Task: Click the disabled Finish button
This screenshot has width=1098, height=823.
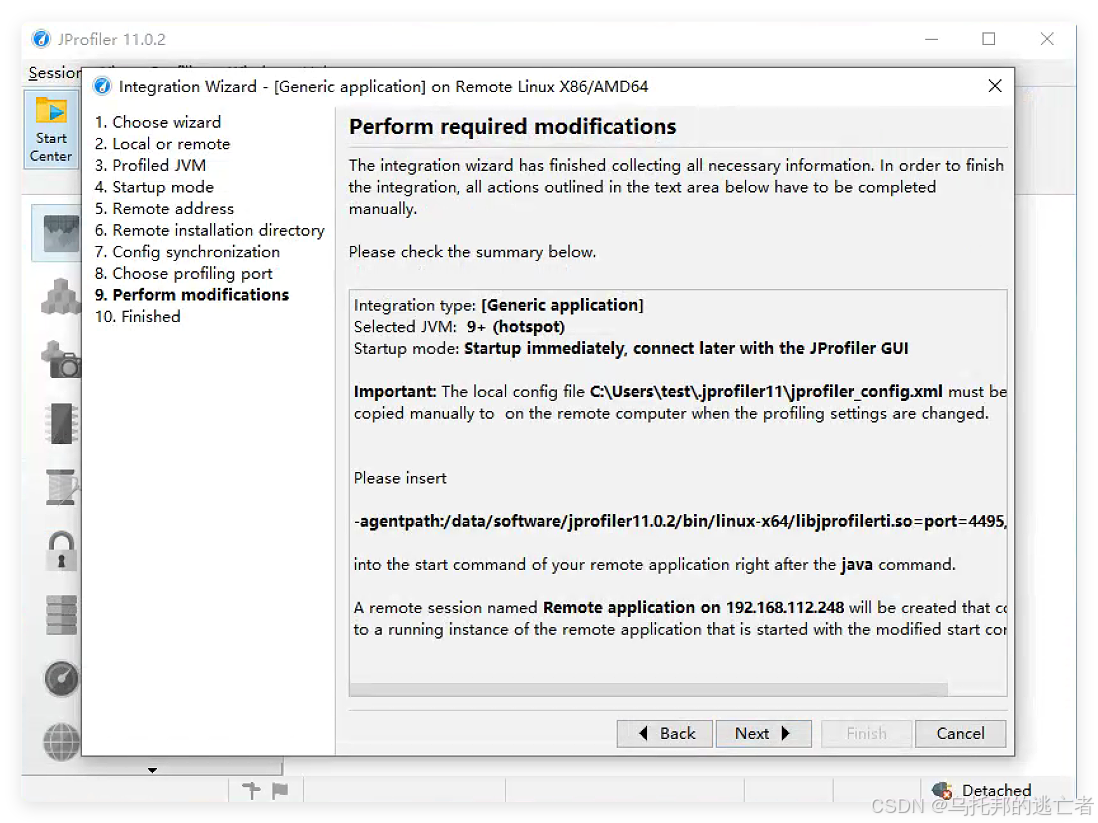Action: (x=867, y=733)
